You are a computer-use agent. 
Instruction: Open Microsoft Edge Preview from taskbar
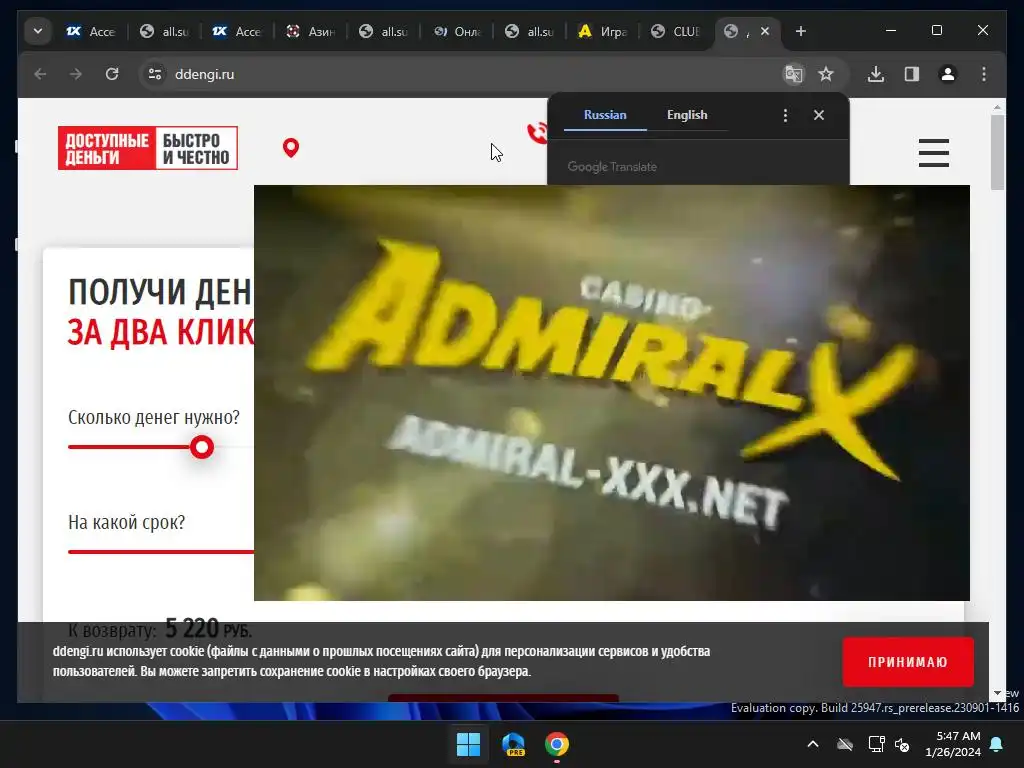click(x=513, y=744)
